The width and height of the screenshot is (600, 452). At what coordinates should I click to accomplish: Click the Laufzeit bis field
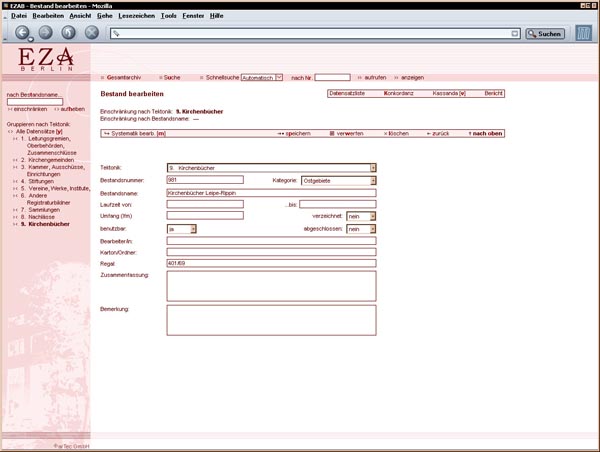pos(338,204)
